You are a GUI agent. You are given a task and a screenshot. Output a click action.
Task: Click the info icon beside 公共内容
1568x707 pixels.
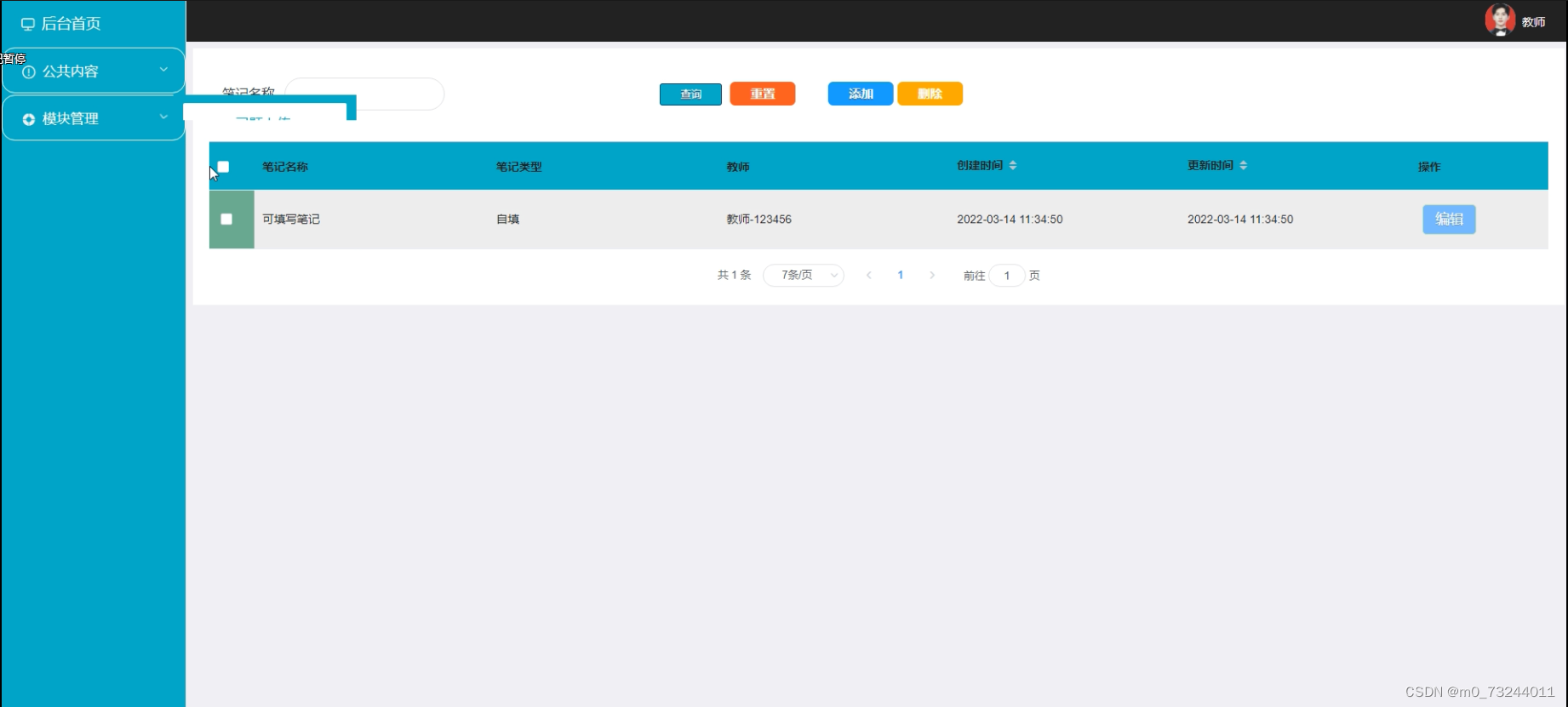click(29, 71)
